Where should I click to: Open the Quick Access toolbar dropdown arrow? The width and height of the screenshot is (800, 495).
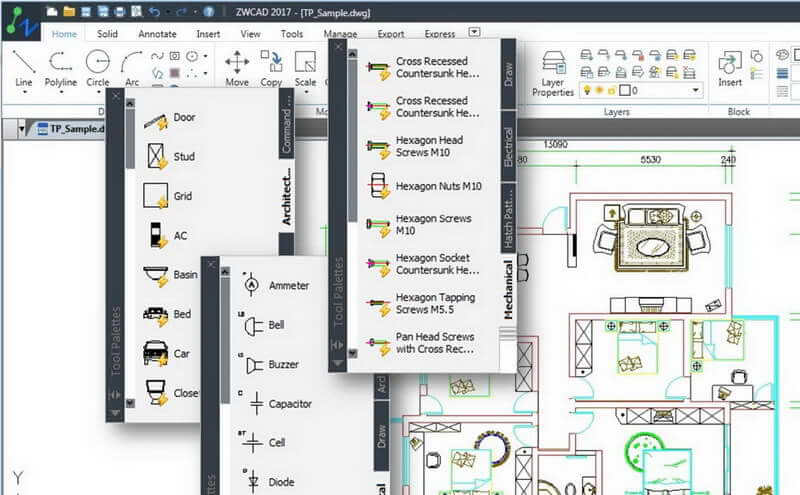click(195, 12)
